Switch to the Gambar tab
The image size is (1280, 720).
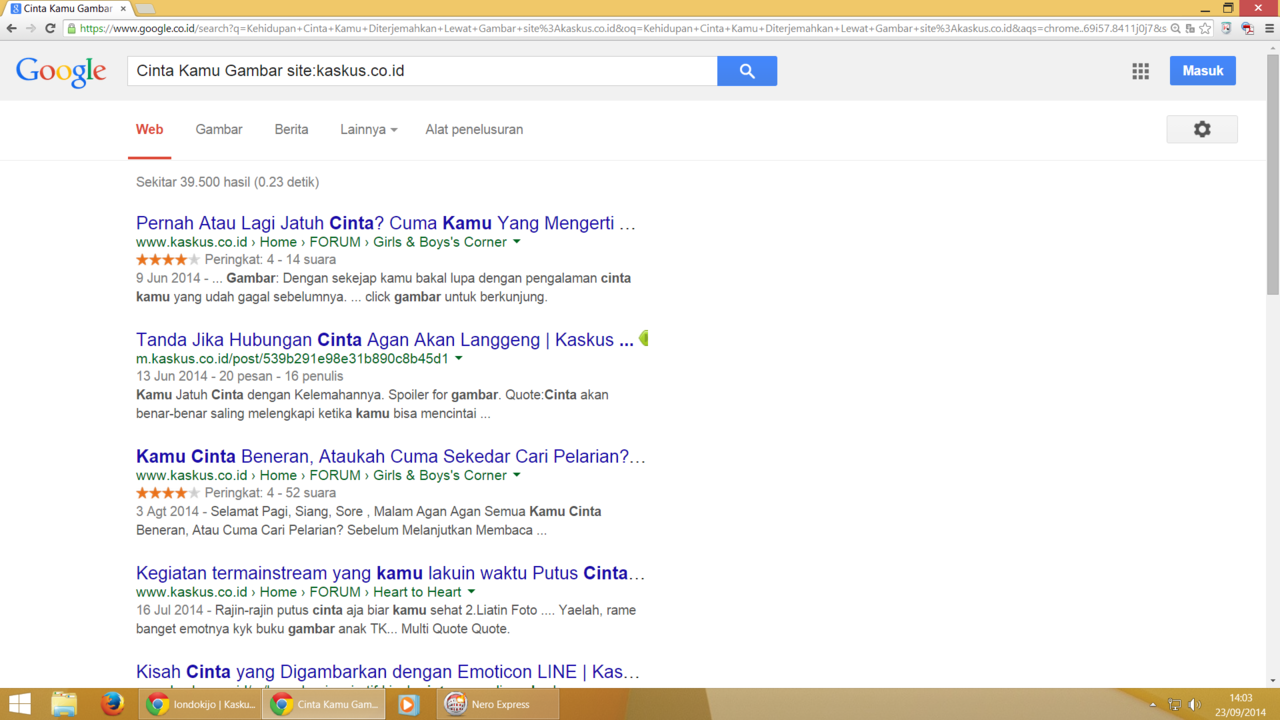click(219, 129)
